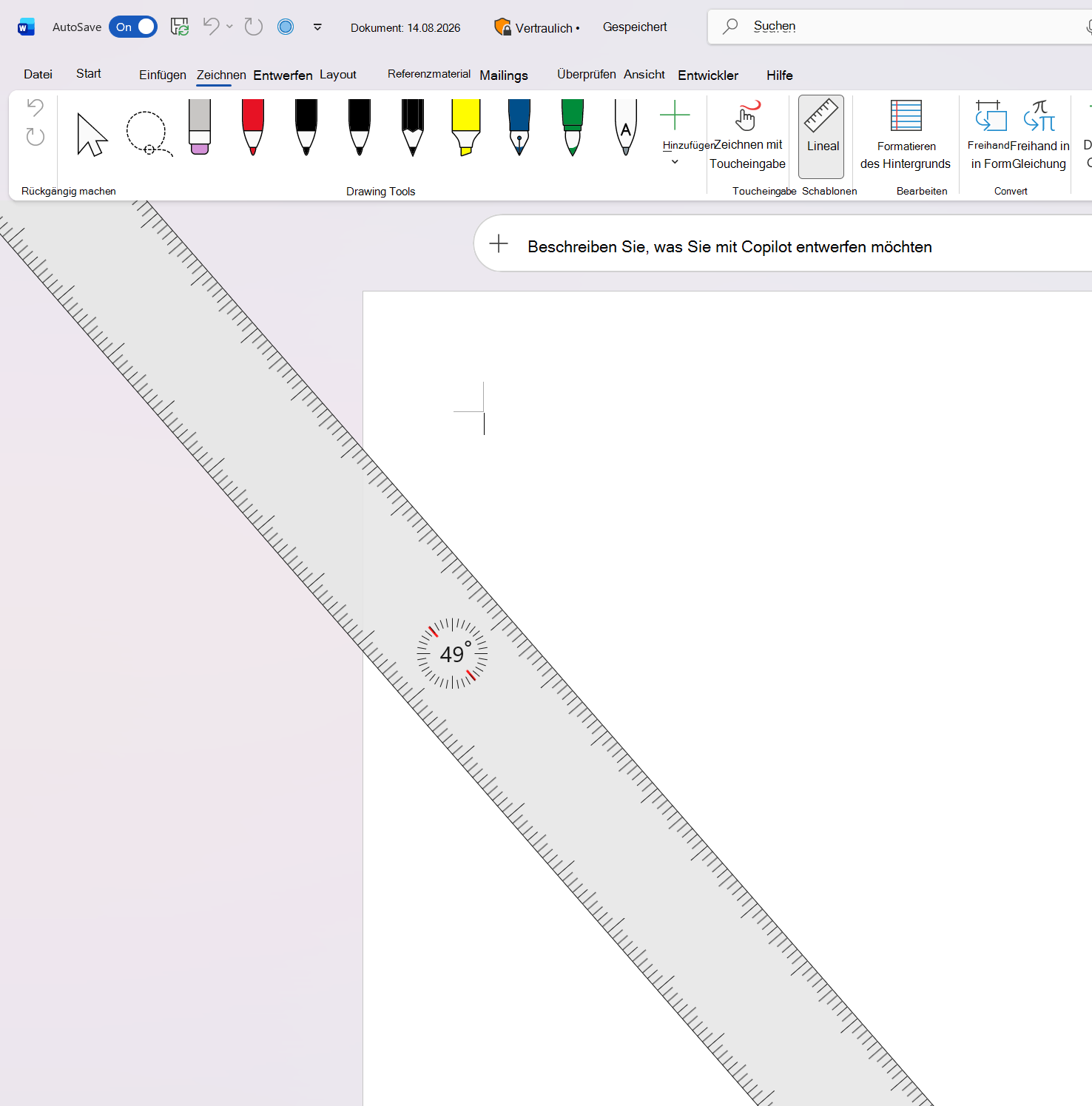1092x1106 pixels.
Task: Switch AutoSave toggle off
Action: click(x=133, y=27)
